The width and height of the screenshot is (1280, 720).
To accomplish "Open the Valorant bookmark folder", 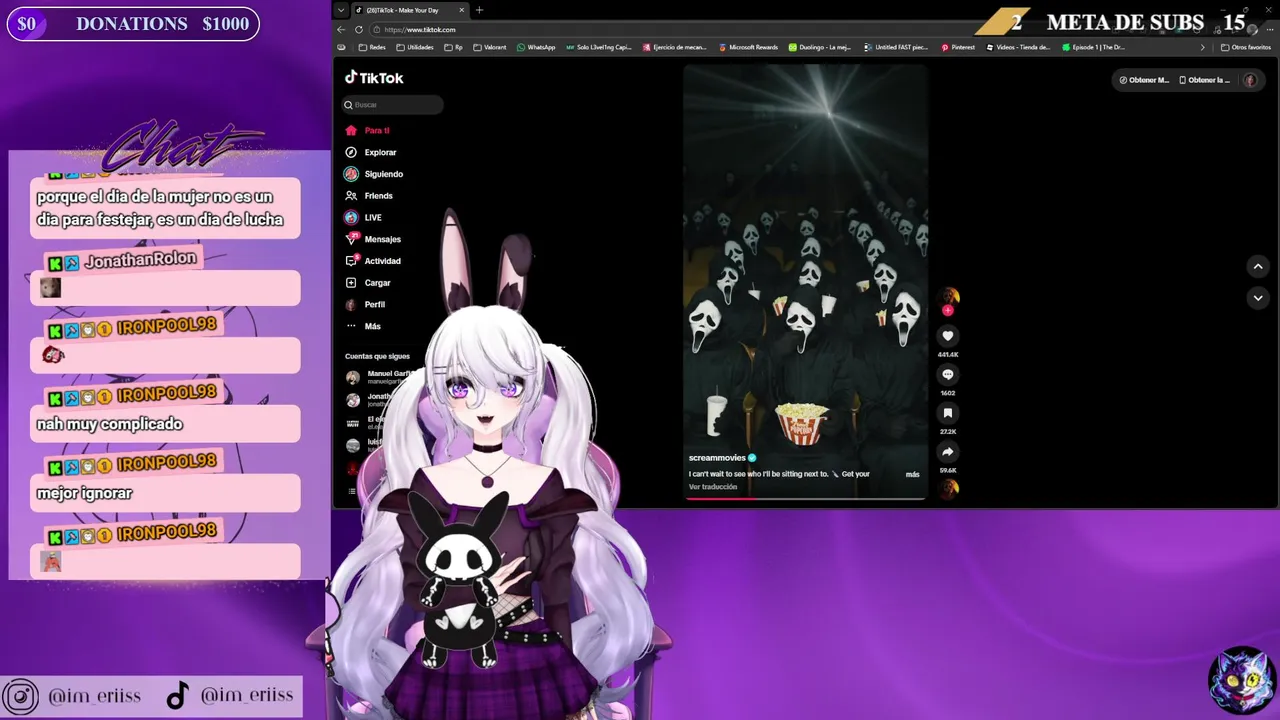I will tap(490, 47).
